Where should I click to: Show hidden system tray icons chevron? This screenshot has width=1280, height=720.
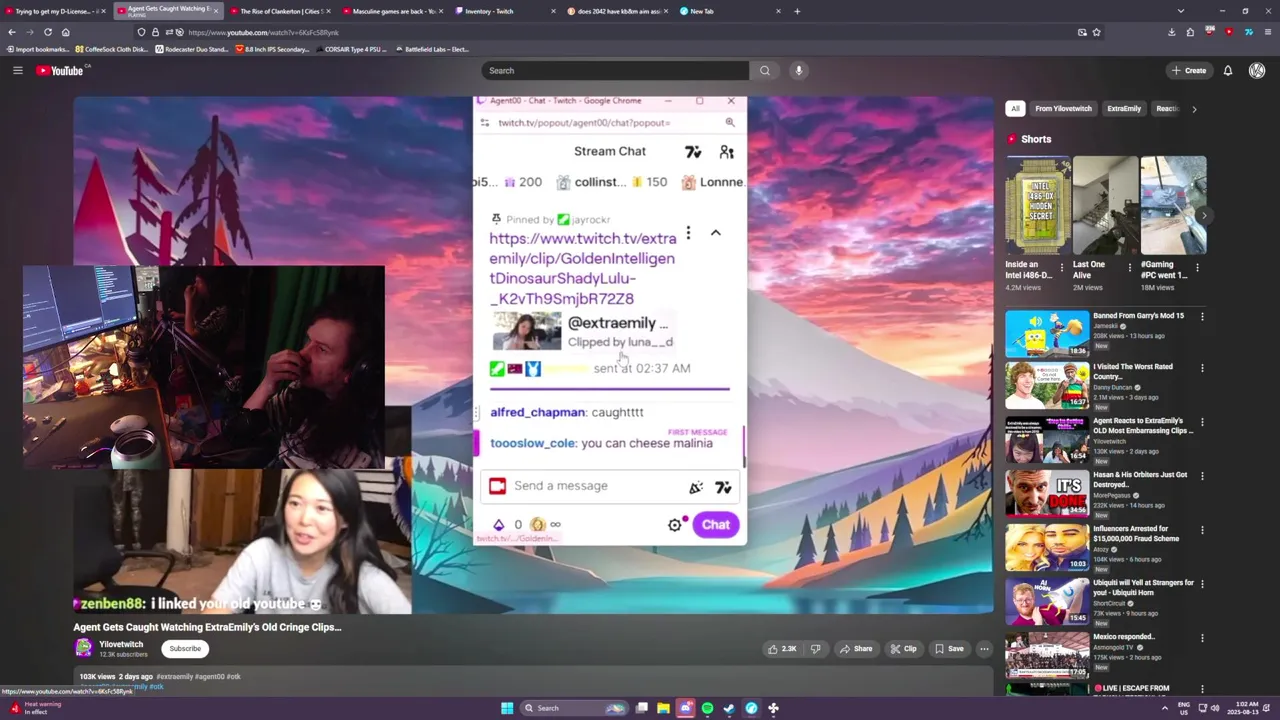[1164, 708]
